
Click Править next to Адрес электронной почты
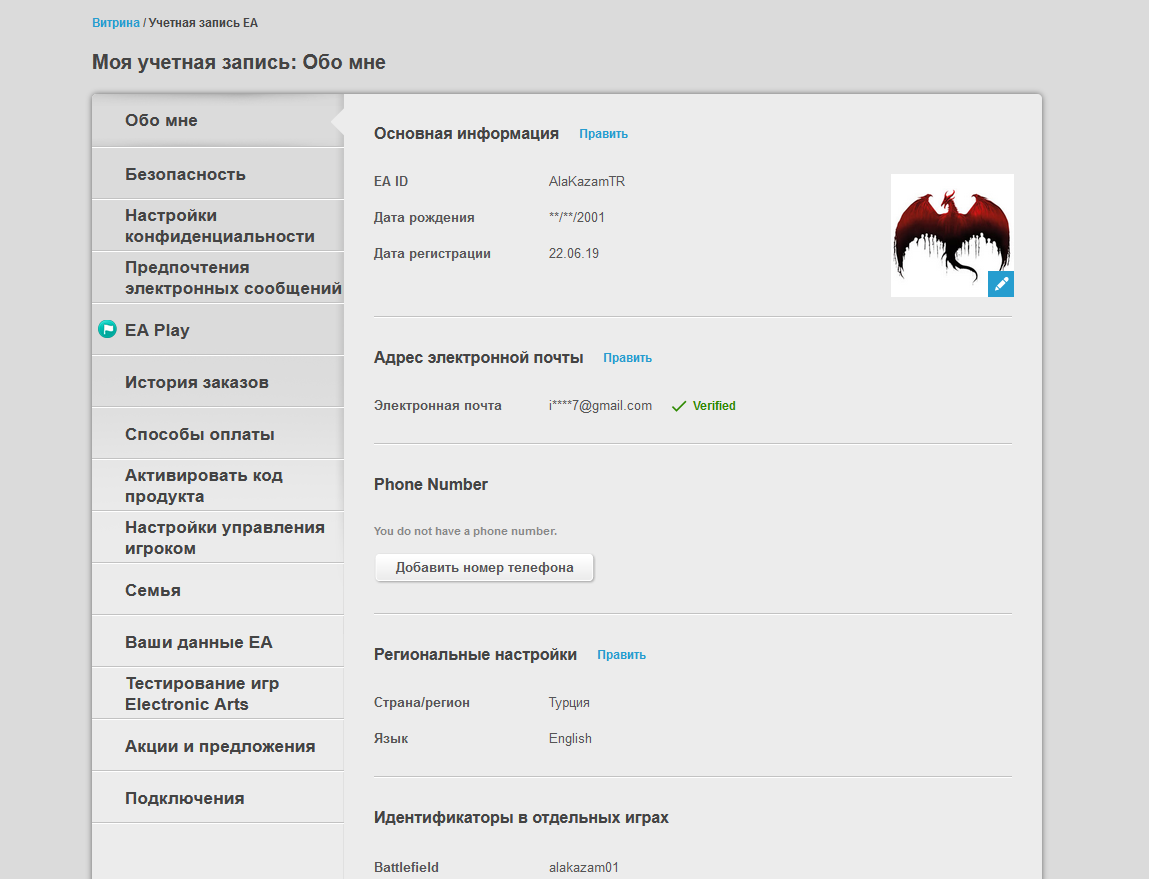pyautogui.click(x=627, y=358)
